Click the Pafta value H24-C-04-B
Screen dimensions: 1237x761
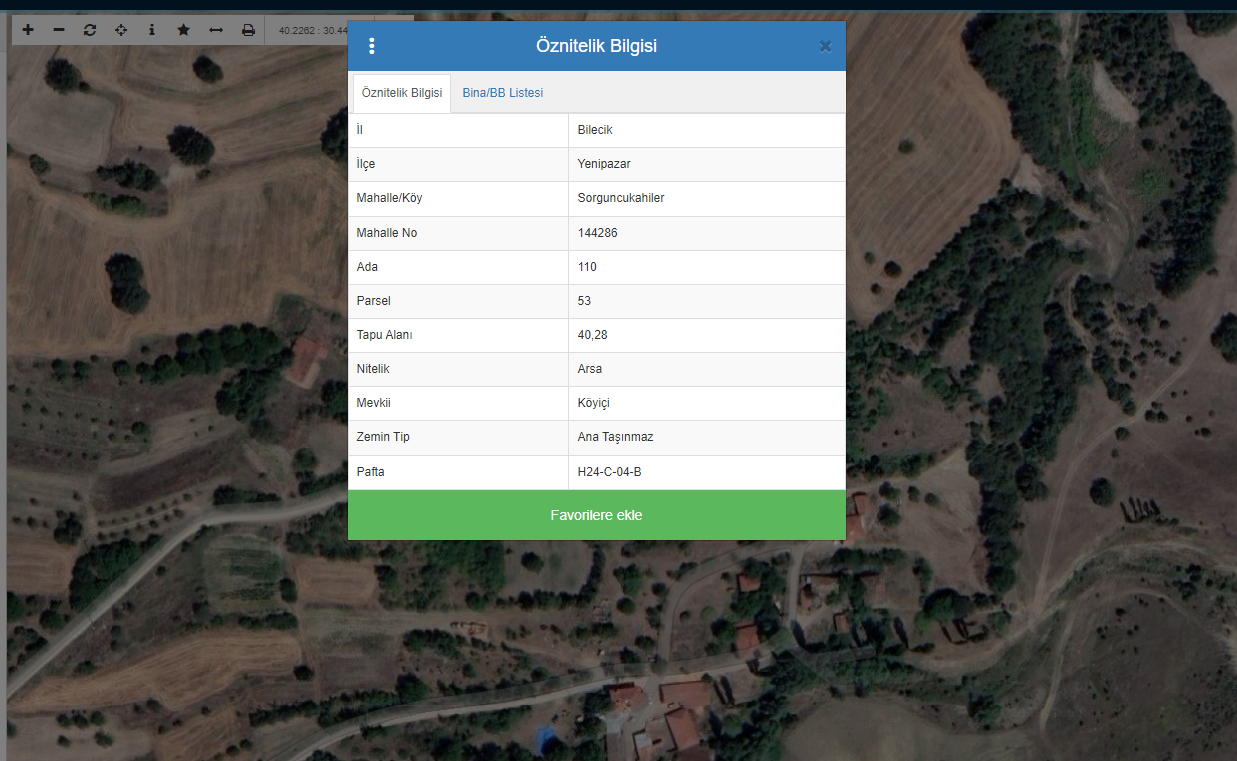tap(609, 472)
